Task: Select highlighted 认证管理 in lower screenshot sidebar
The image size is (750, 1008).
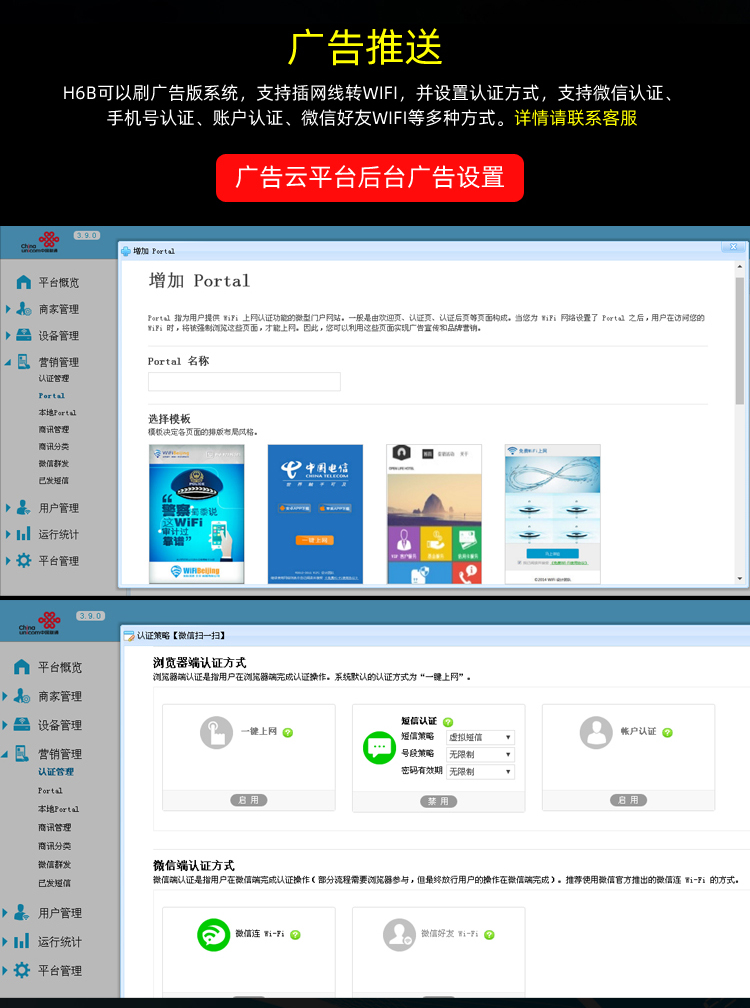Action: 56,771
